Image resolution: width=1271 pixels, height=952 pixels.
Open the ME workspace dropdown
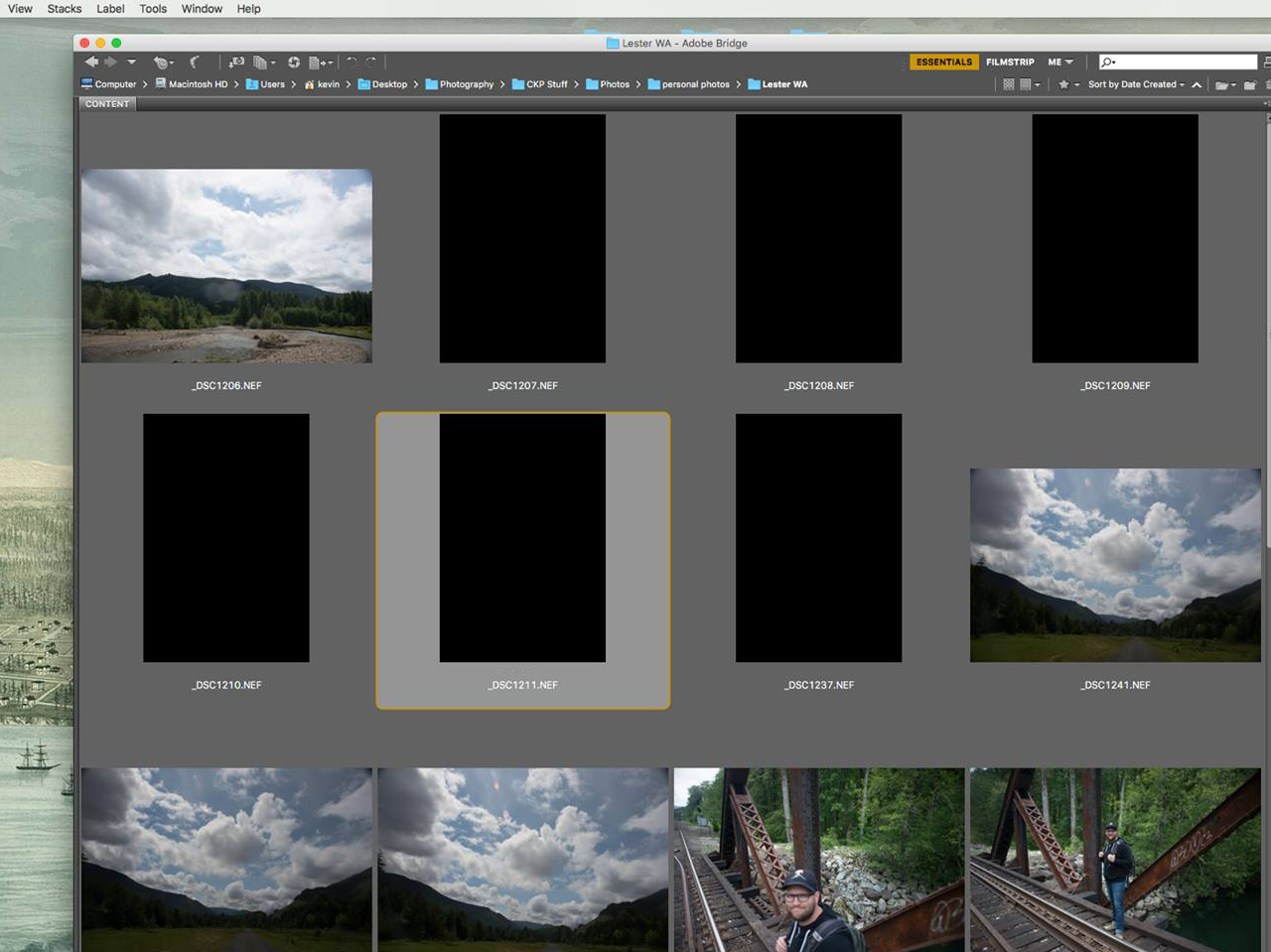point(1060,63)
